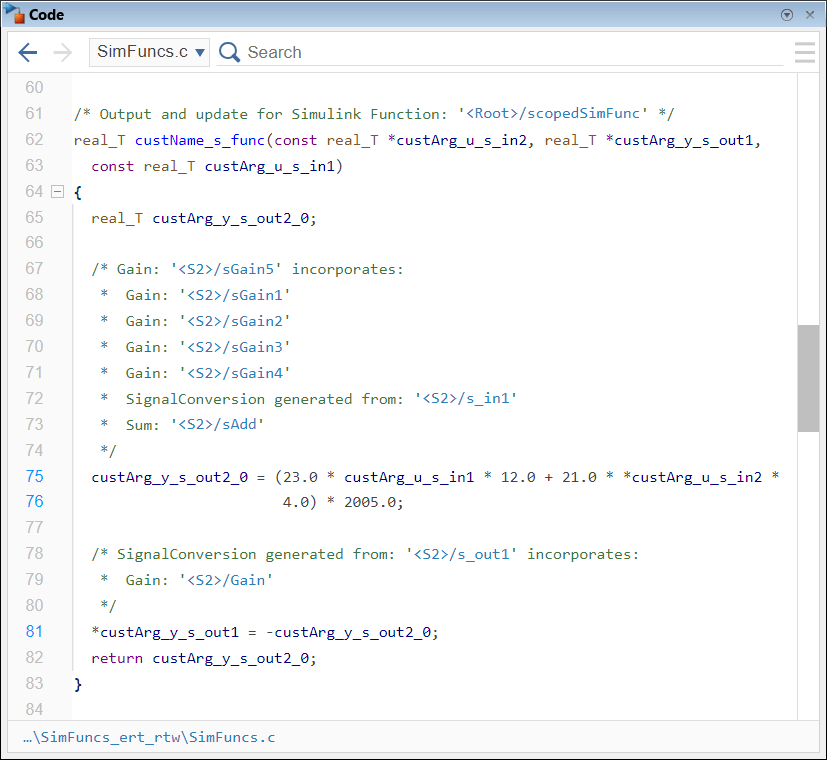Viewport: 827px width, 760px height.
Task: Click the vertical scrollbar thumb
Action: click(x=807, y=380)
